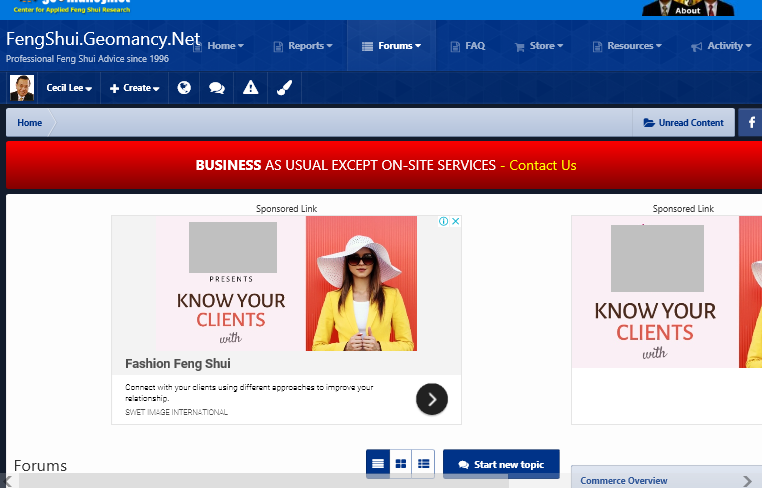This screenshot has width=762, height=488.
Task: Switch forums to grid view
Action: point(401,464)
